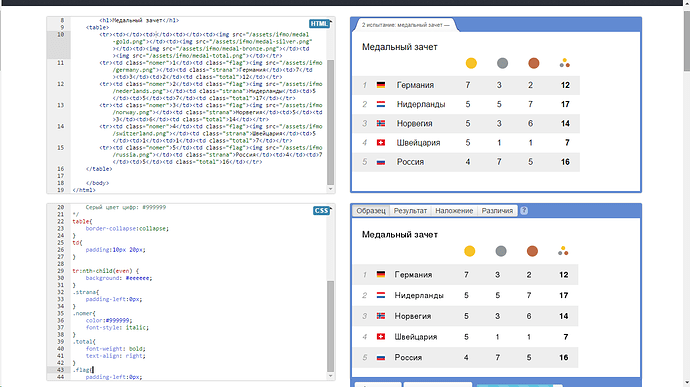Click the silver medal icon in preview

pyautogui.click(x=502, y=63)
